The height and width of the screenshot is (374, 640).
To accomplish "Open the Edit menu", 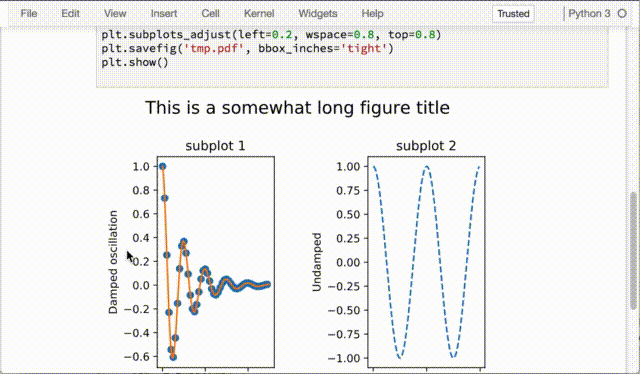I will [x=70, y=13].
